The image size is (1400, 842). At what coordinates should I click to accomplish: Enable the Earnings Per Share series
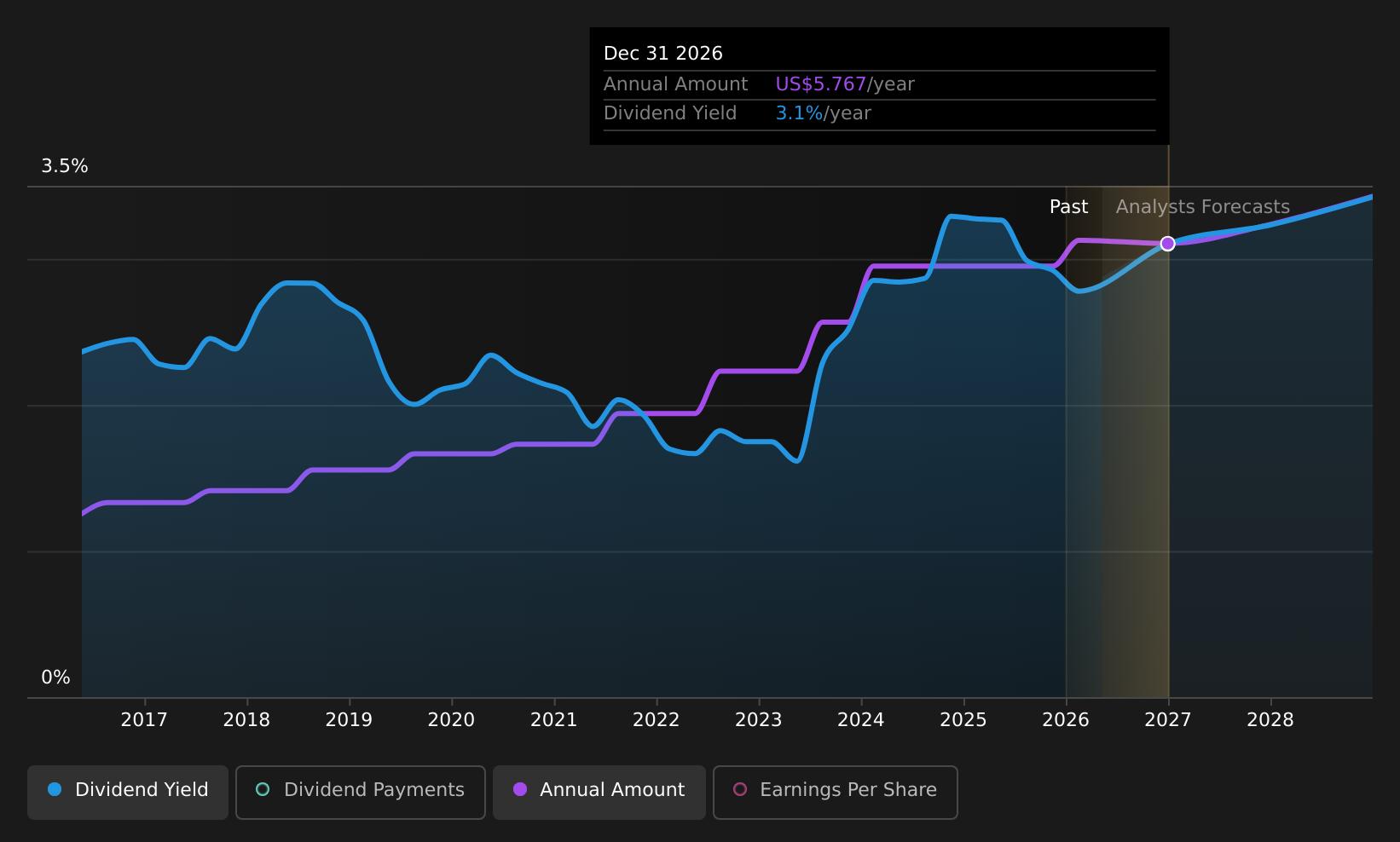pos(835,792)
